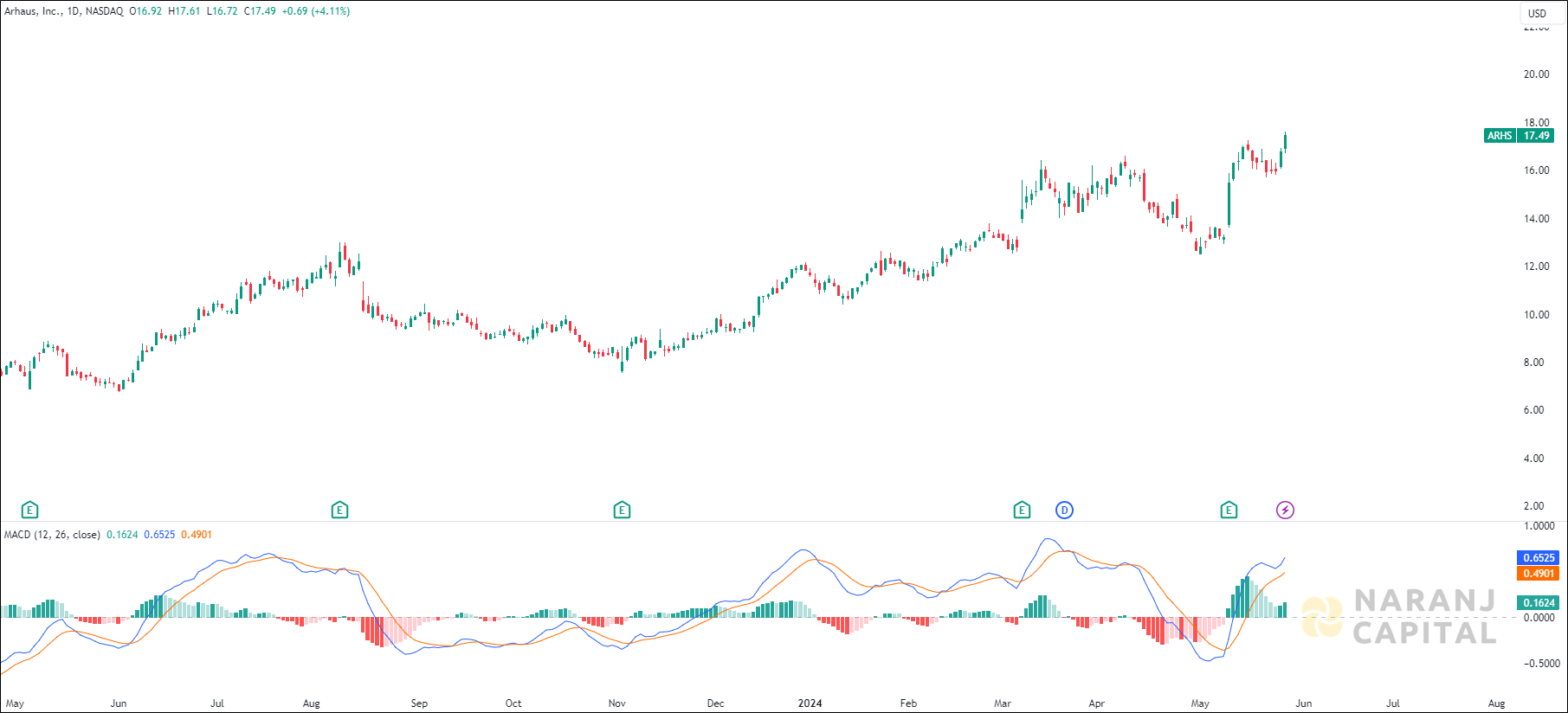Click the 12.00 price axis label
The width and height of the screenshot is (1568, 713).
tap(1537, 267)
